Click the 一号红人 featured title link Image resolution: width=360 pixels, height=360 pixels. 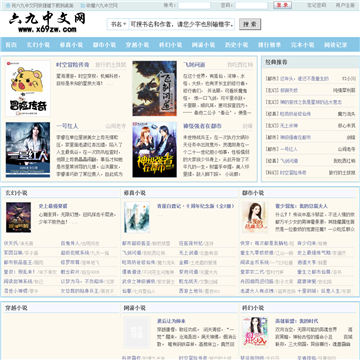67,126
